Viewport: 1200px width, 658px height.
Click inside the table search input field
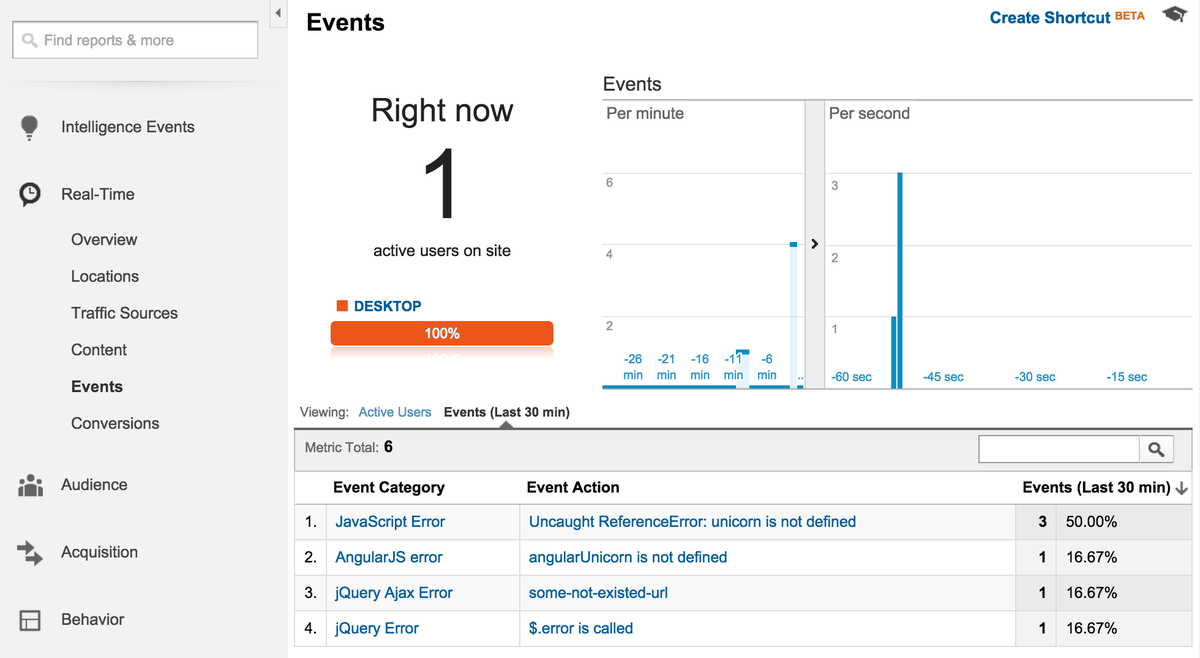click(x=1058, y=449)
